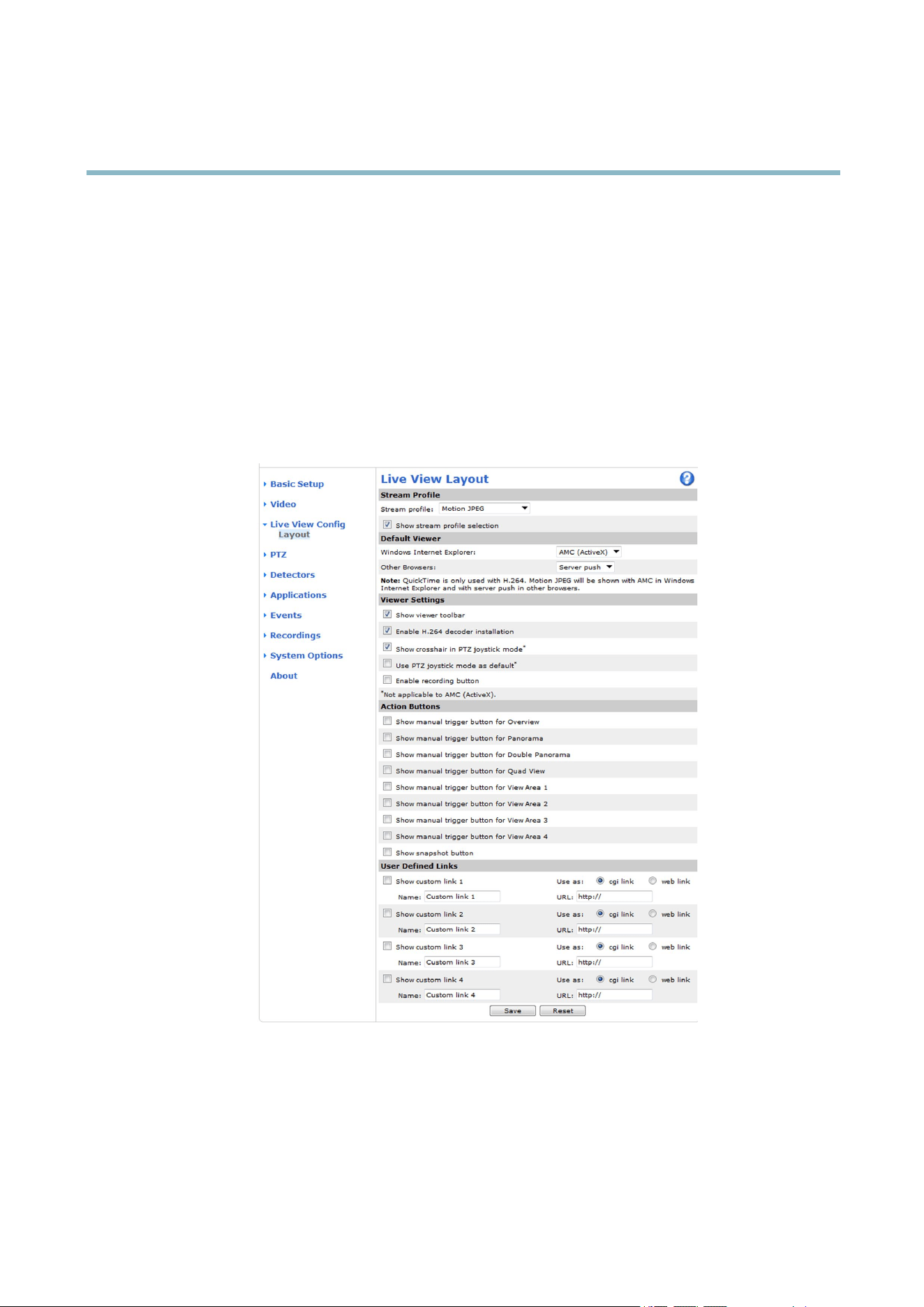Open Other Browsers dropdown
924x1307 pixels.
[586, 567]
